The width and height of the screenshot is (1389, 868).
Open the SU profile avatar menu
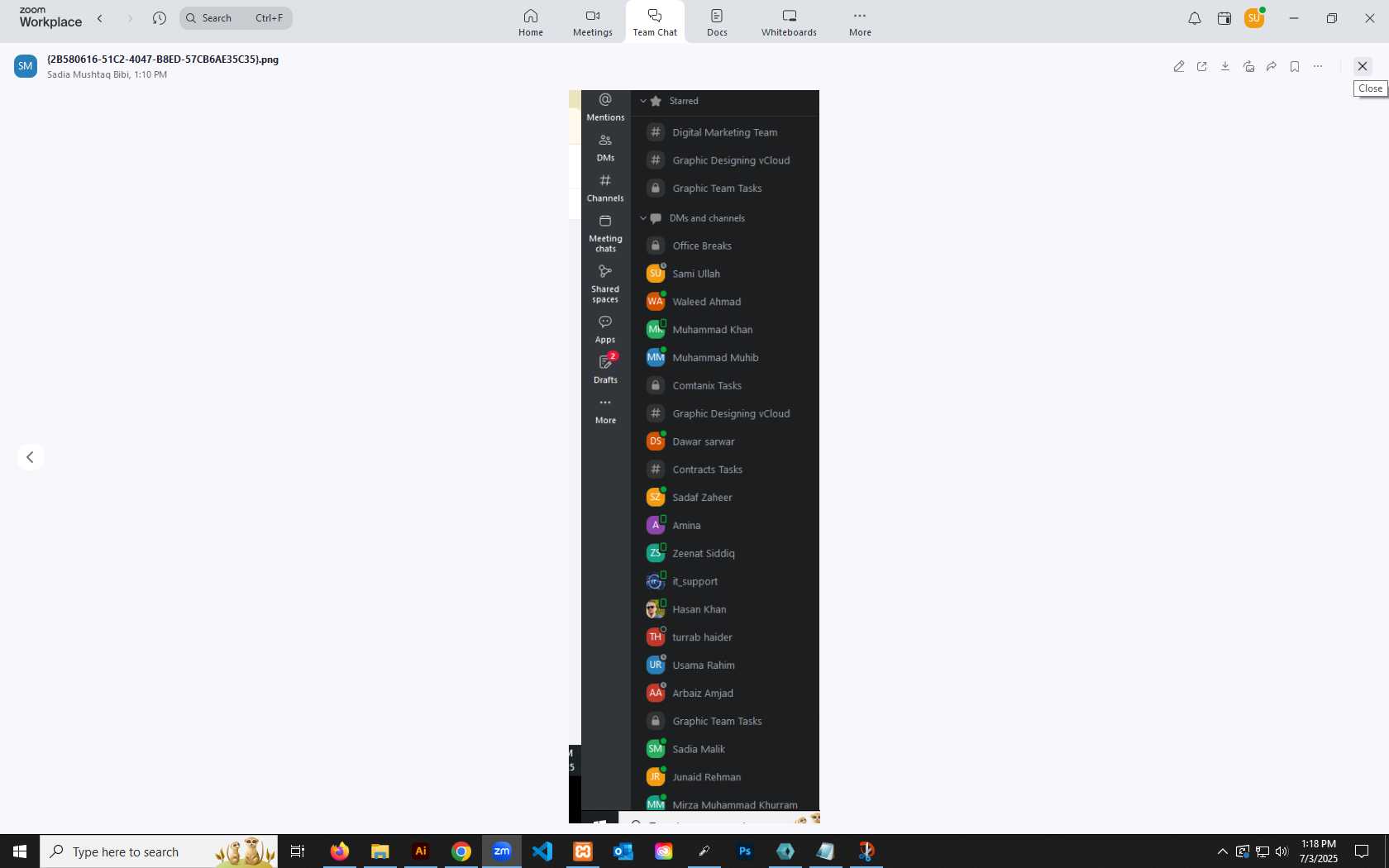tap(1254, 18)
